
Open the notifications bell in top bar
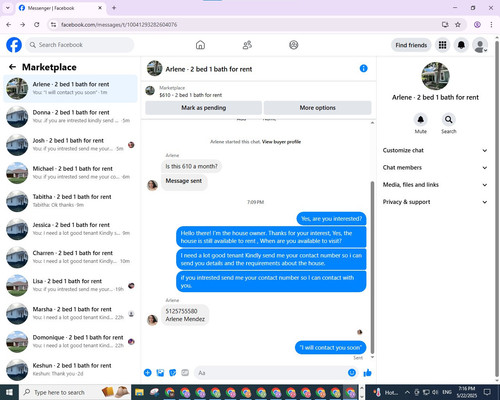click(x=461, y=45)
